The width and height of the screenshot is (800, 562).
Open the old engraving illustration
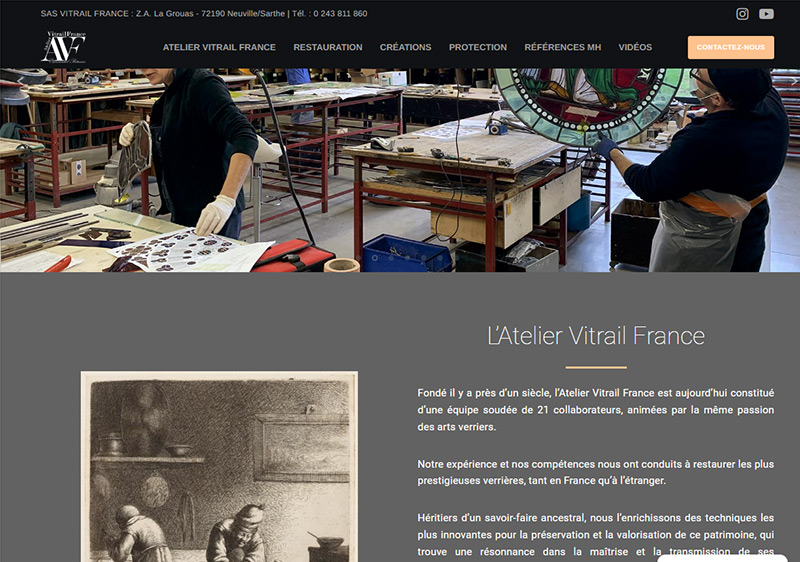pos(219,467)
